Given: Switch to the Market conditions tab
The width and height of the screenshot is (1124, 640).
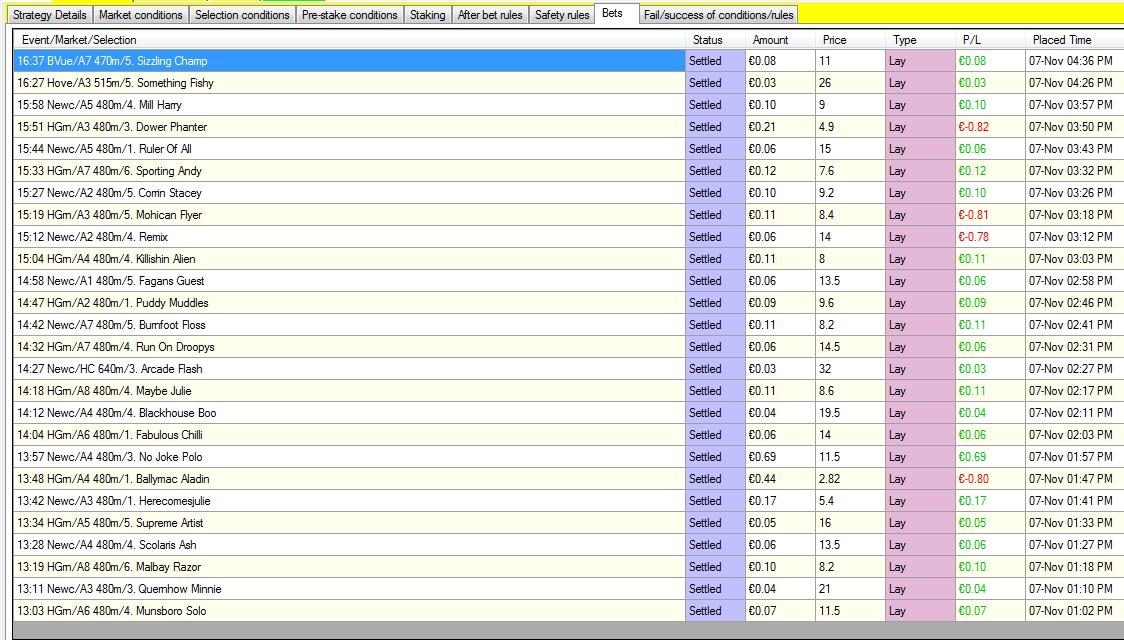Looking at the screenshot, I should [140, 14].
